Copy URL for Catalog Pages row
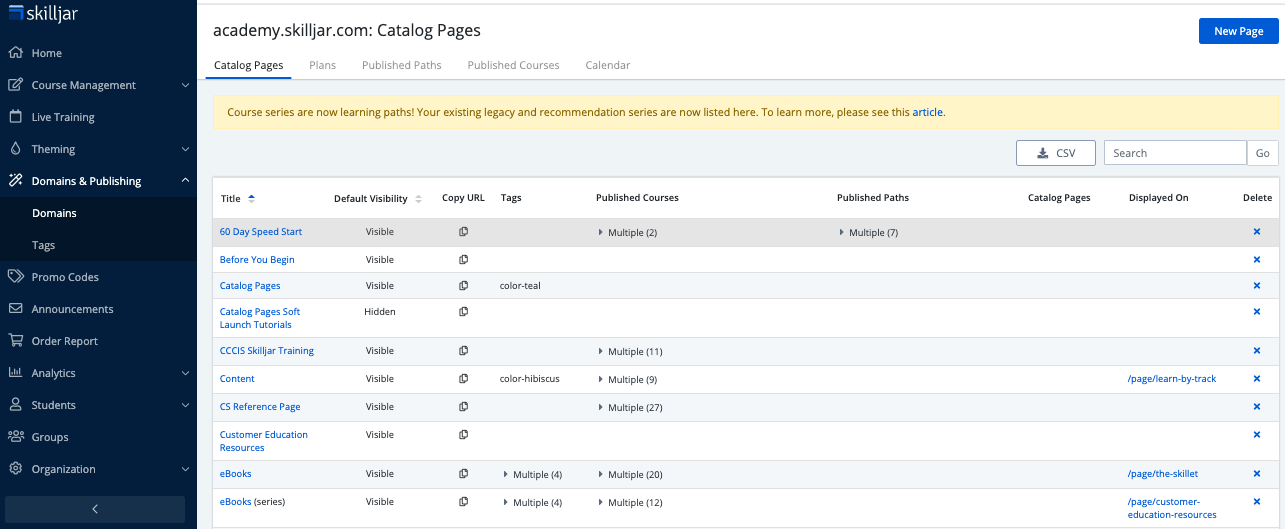1285x529 pixels. pyautogui.click(x=463, y=286)
